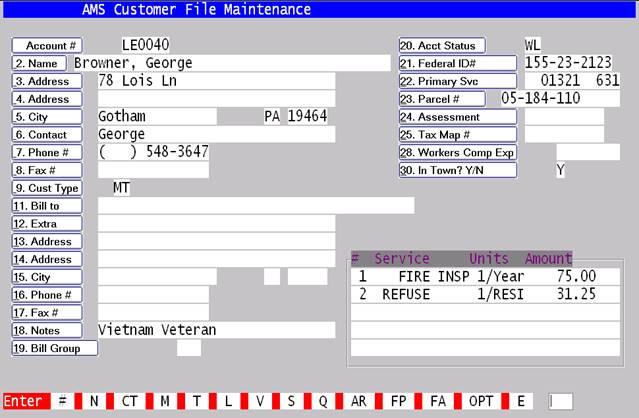The width and height of the screenshot is (639, 418).
Task: Click the command entry box after E
Action: (561, 401)
